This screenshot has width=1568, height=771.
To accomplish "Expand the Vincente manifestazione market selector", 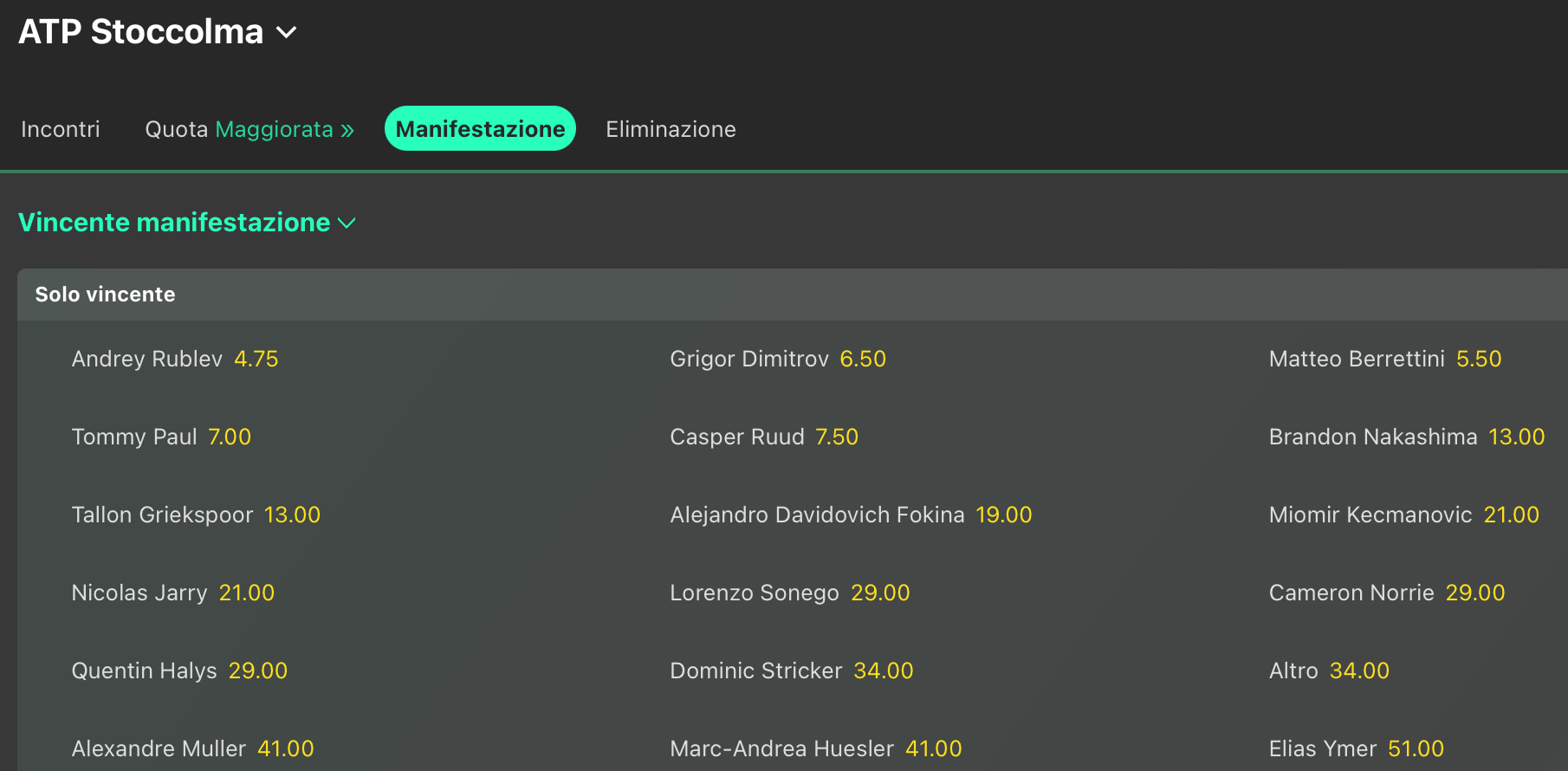I will click(187, 223).
